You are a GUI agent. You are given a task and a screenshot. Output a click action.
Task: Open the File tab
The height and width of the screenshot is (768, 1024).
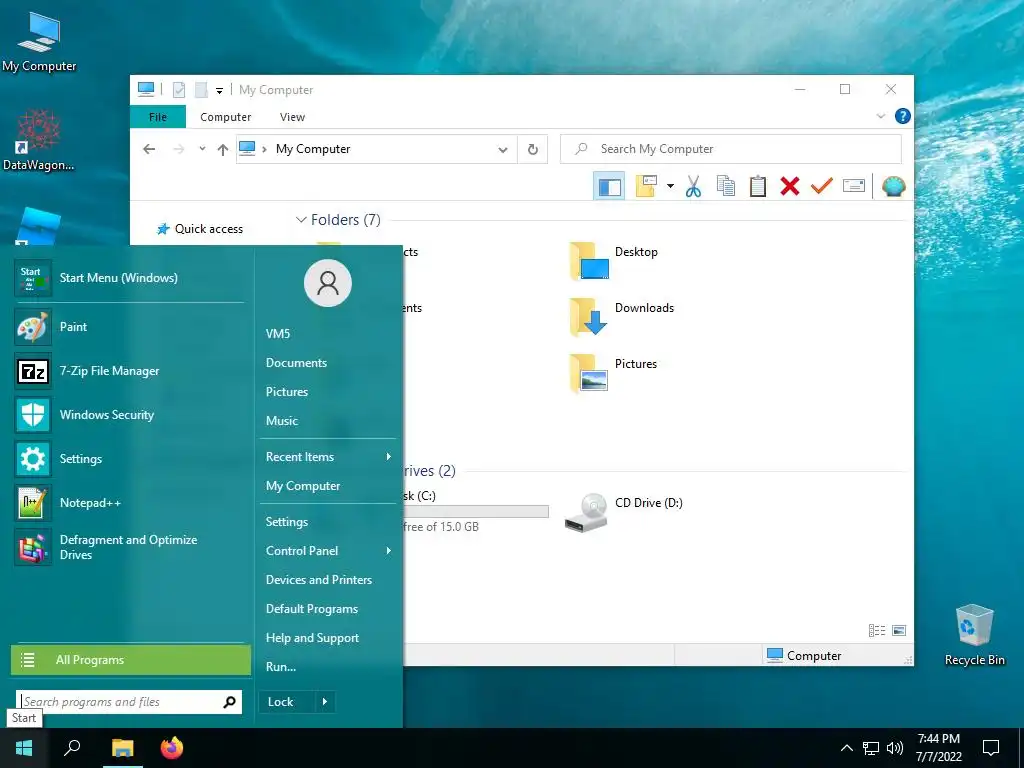coord(158,117)
